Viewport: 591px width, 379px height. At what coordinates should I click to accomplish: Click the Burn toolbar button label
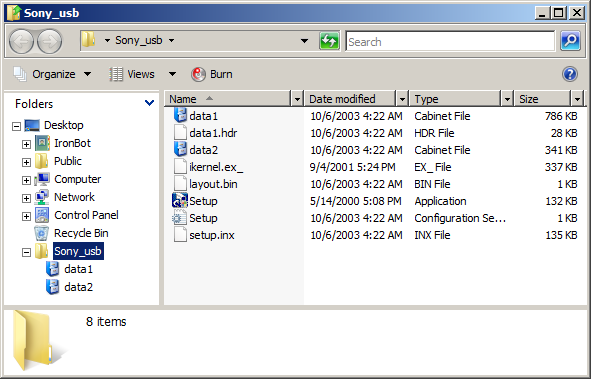tap(221, 74)
